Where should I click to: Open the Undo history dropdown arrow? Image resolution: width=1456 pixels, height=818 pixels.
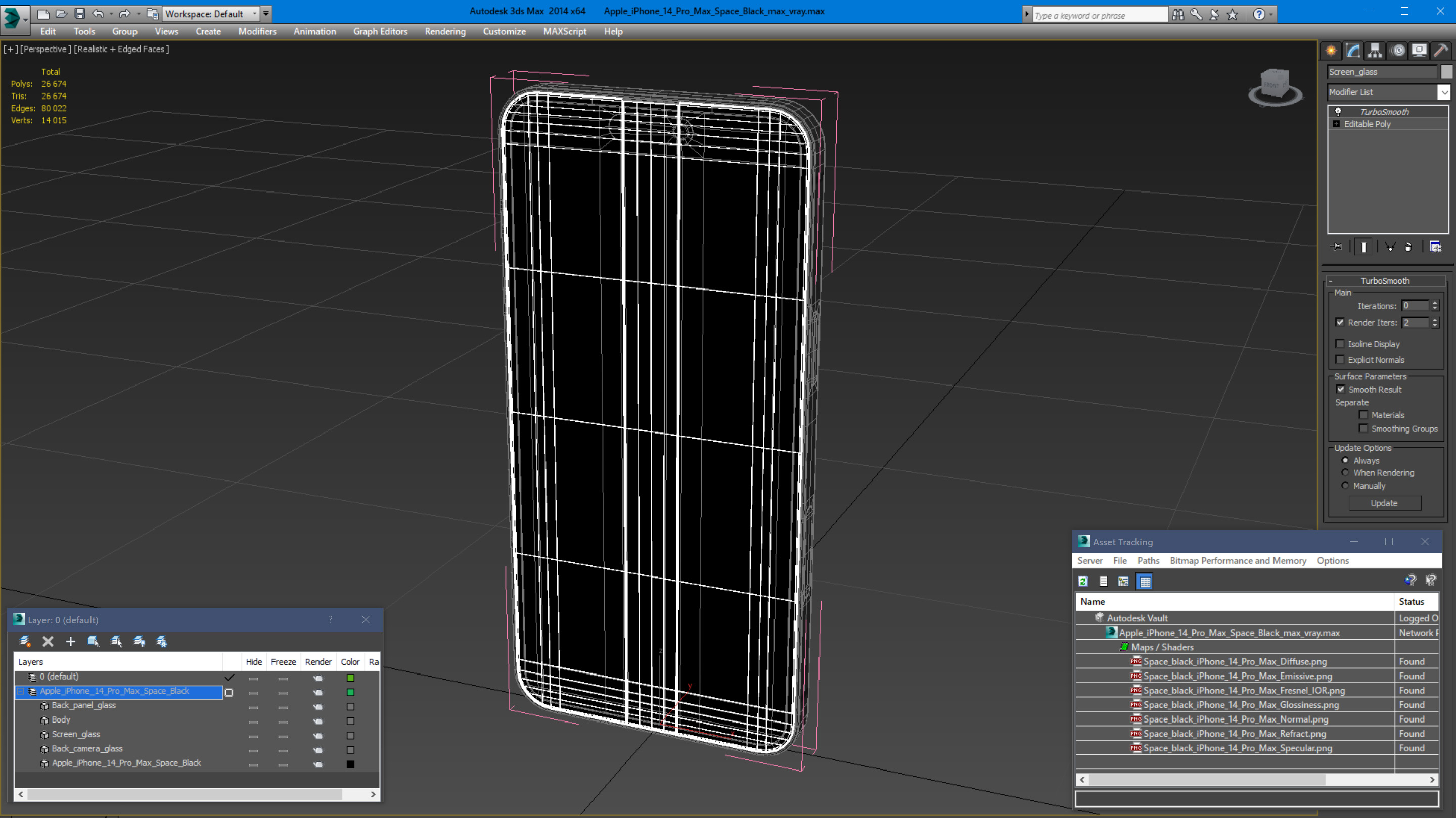click(111, 13)
